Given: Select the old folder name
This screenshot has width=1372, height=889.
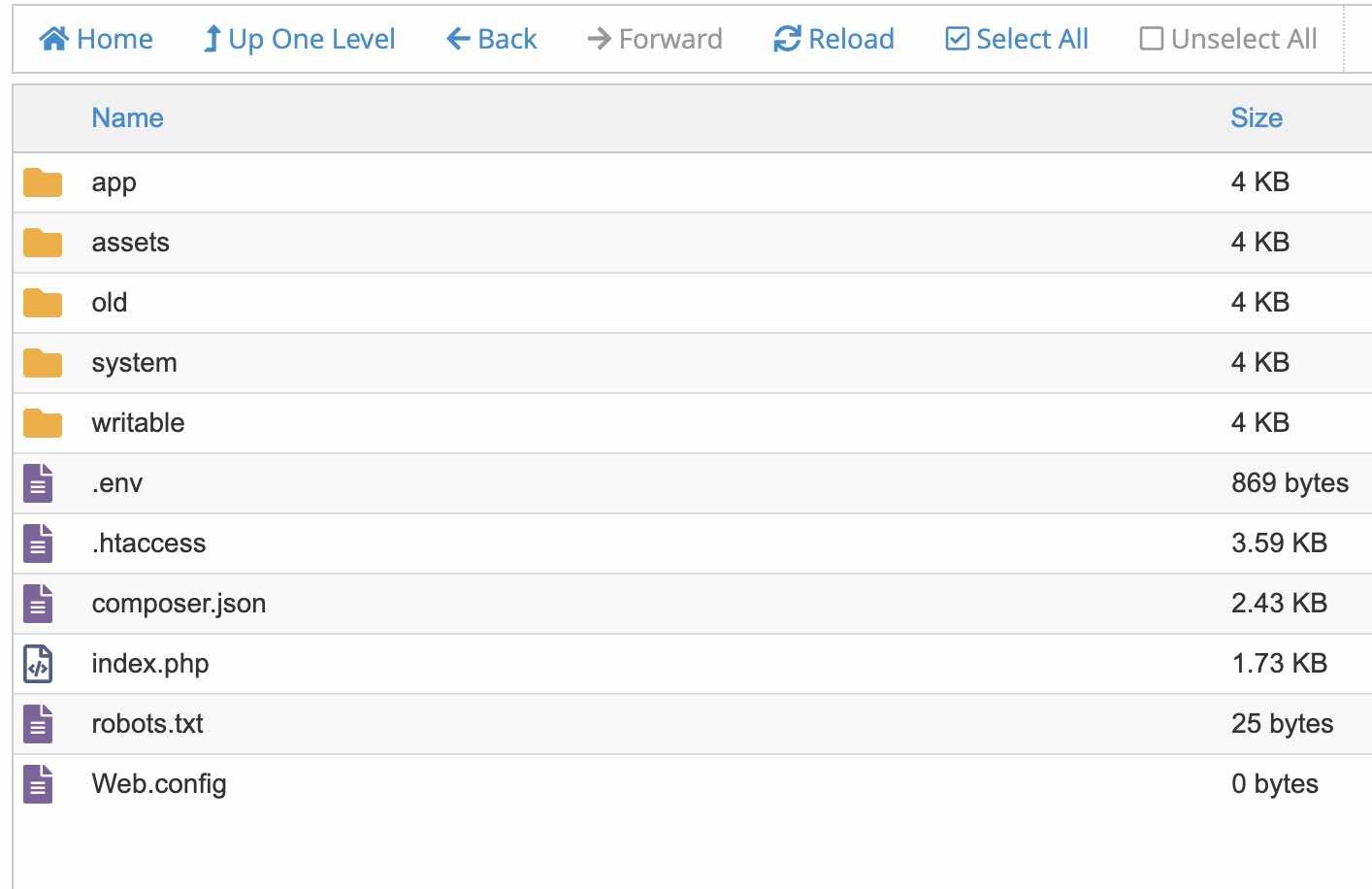Looking at the screenshot, I should 110,303.
